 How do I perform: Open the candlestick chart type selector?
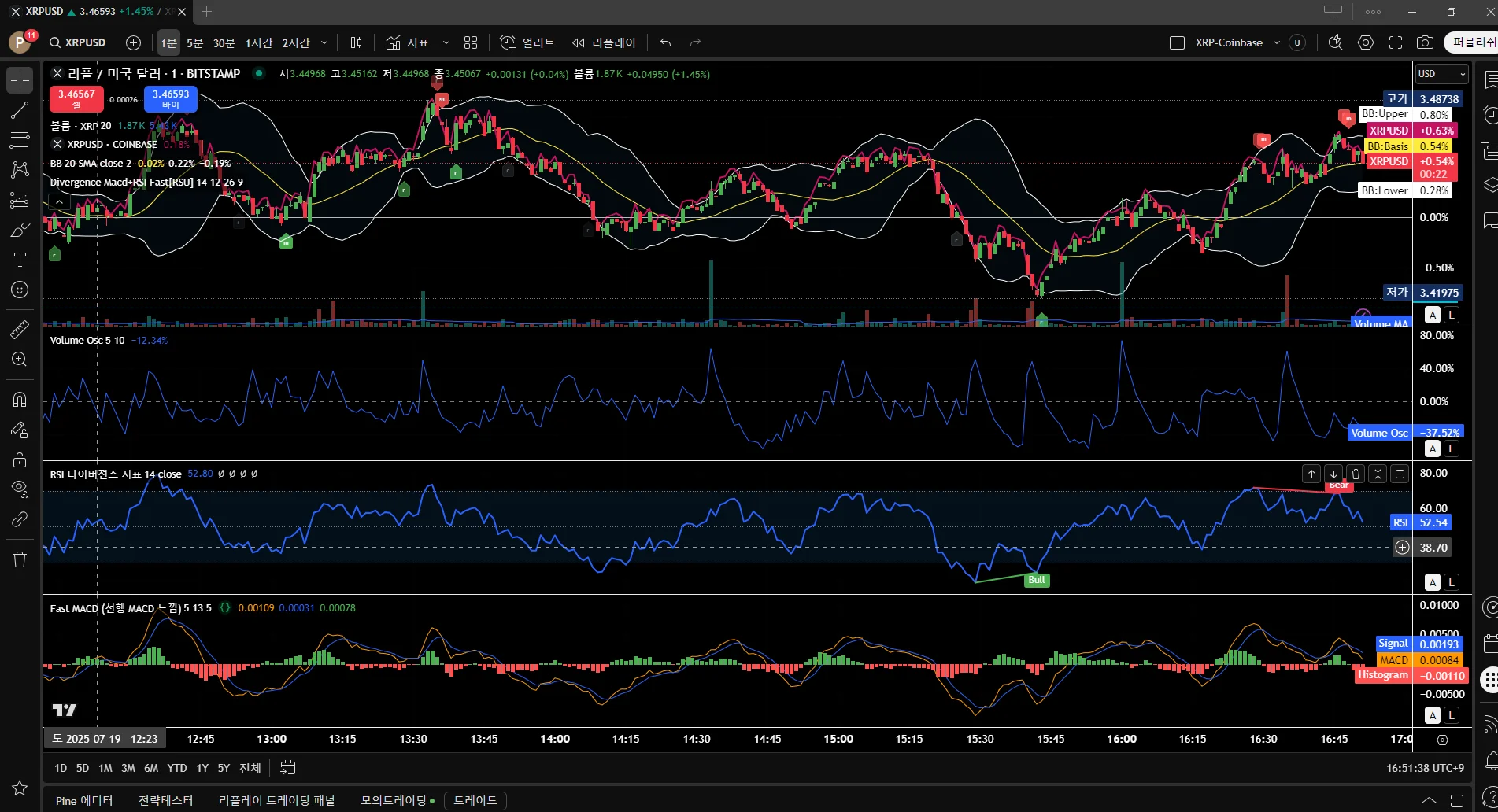(x=356, y=42)
